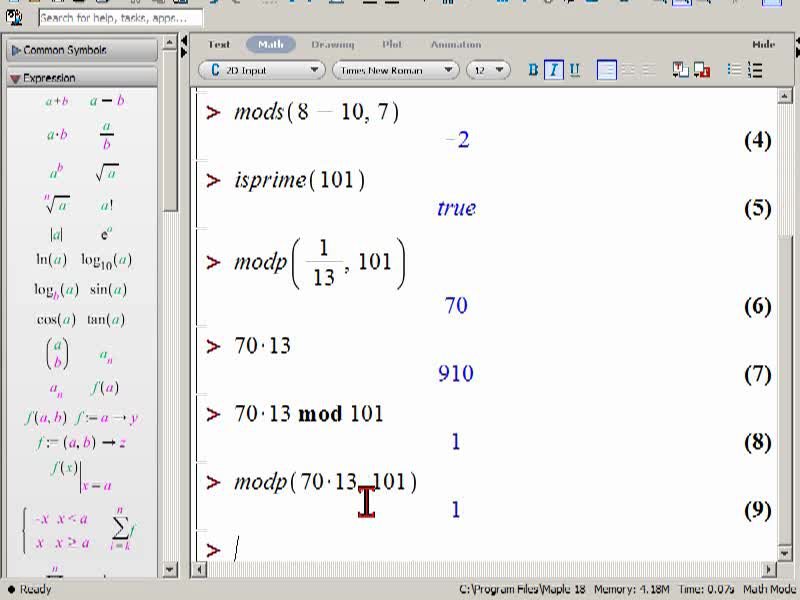Insert the f(x) evaluated at x=a template
This screenshot has height=600, width=800.
click(81, 476)
